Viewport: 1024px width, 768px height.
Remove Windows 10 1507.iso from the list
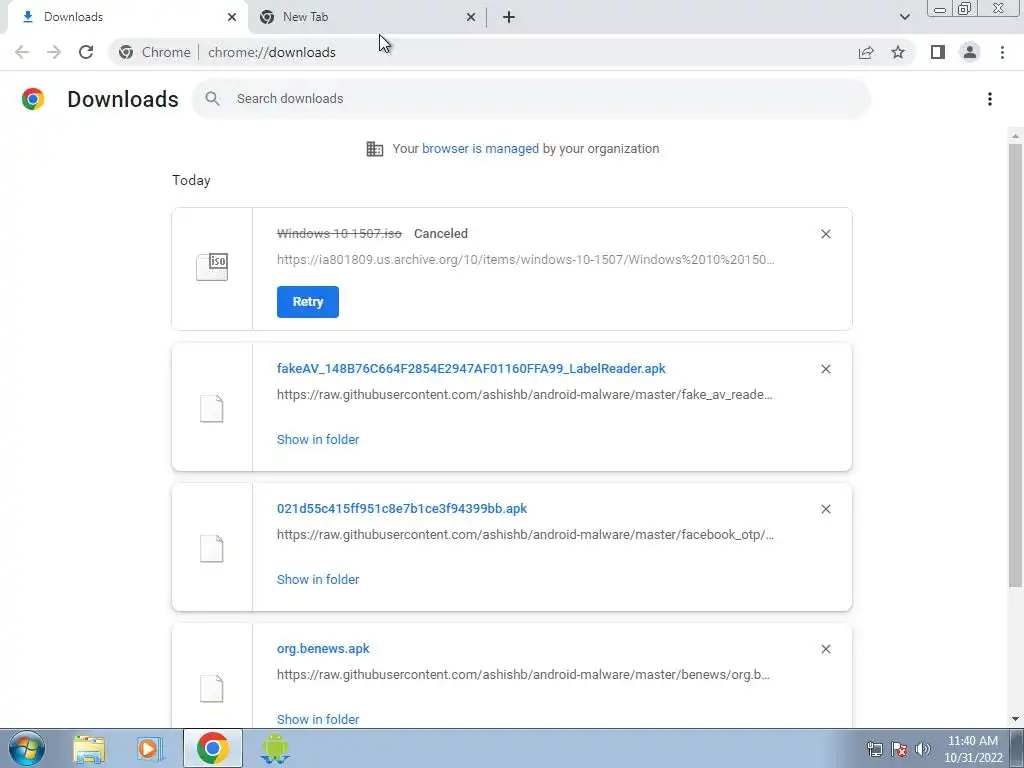point(825,234)
